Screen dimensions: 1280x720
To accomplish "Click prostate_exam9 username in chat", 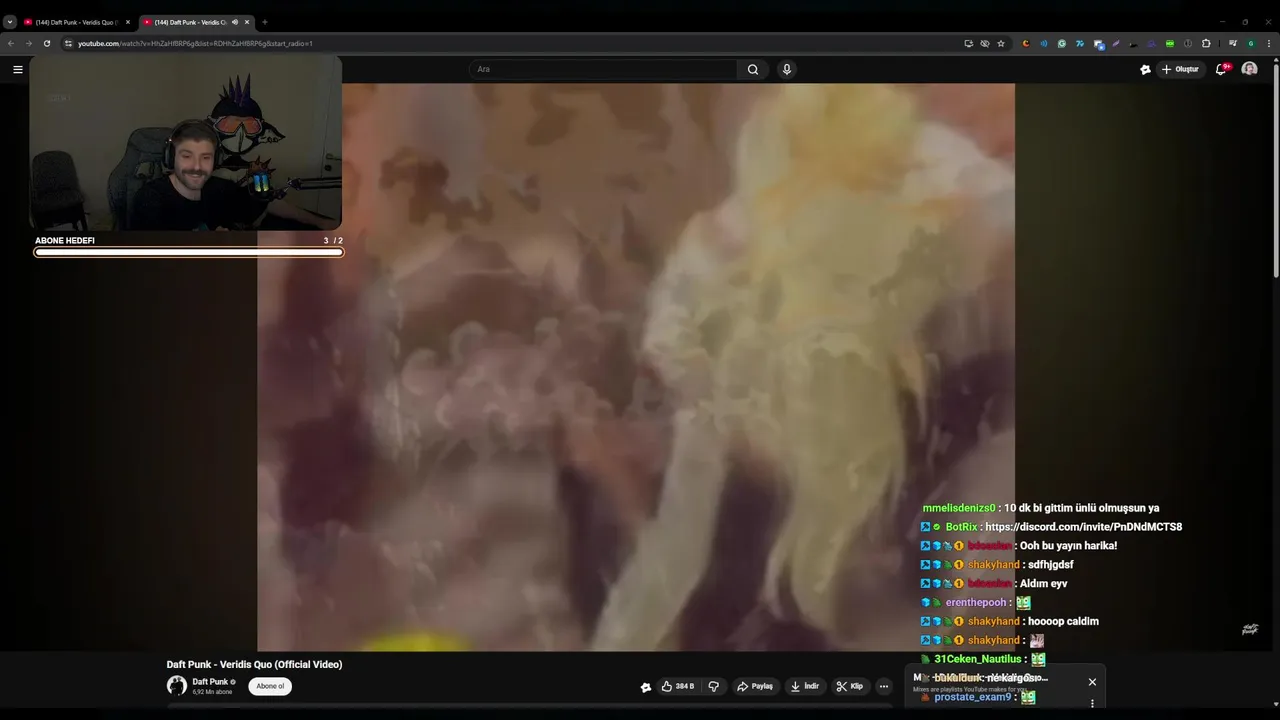I will point(973,697).
